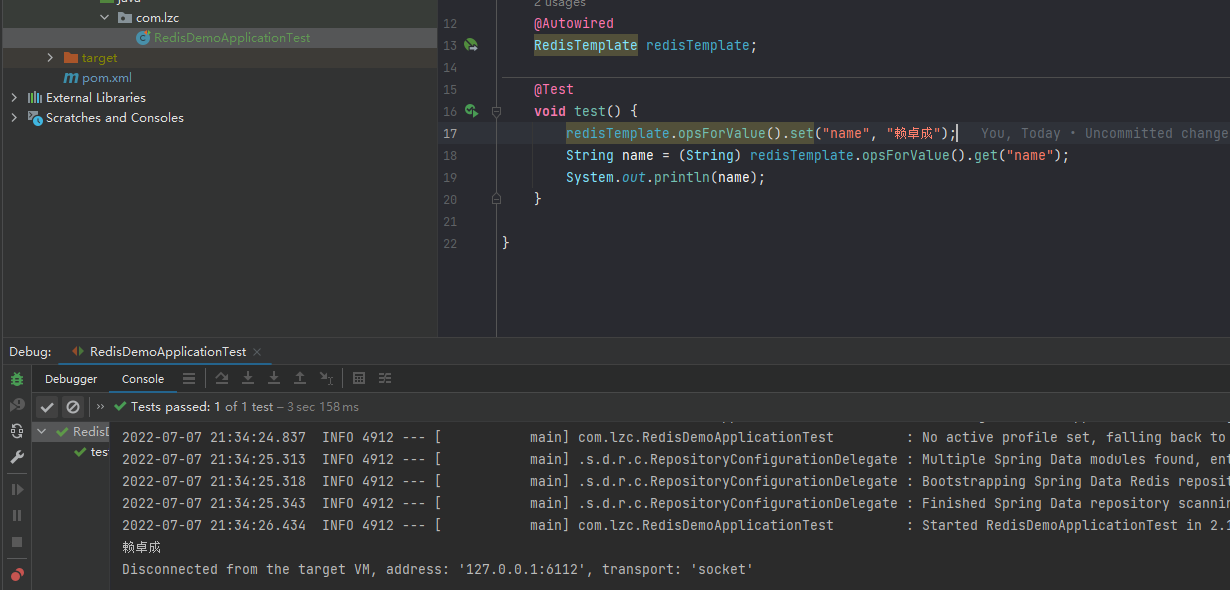Click the Trace Current Stream Chain icon
The image size is (1230, 590).
click(x=385, y=378)
